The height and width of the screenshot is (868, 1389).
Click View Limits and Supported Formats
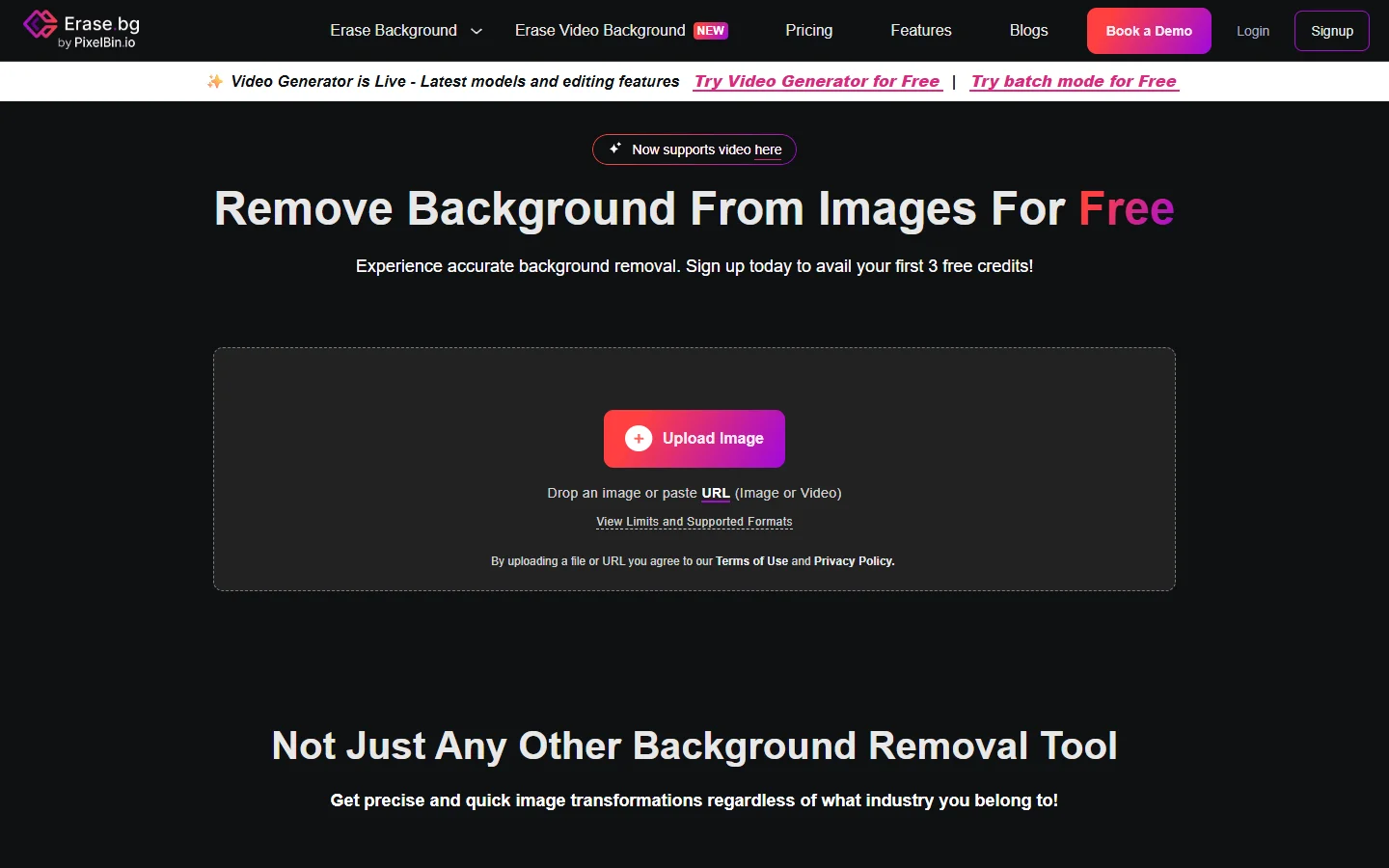coord(694,521)
